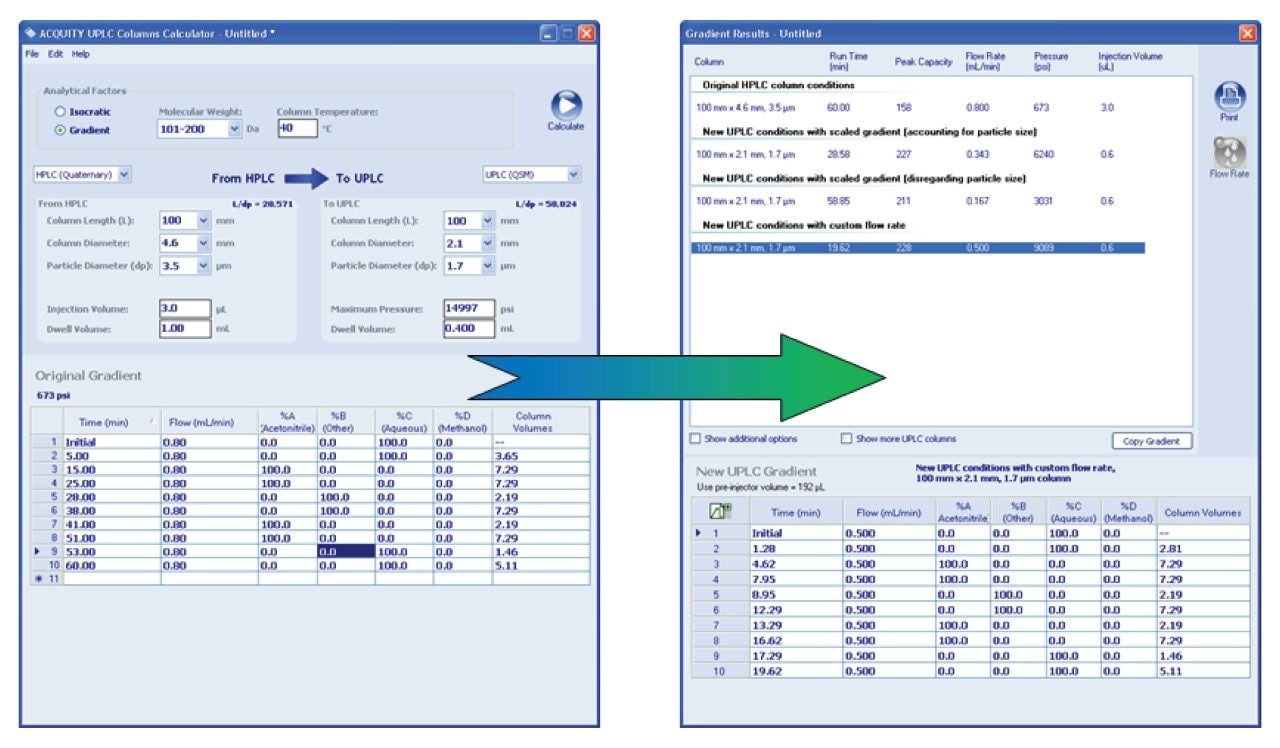The height and width of the screenshot is (748, 1280).
Task: Click New UPLC Gradient row with time 8.95
Action: tap(970, 594)
